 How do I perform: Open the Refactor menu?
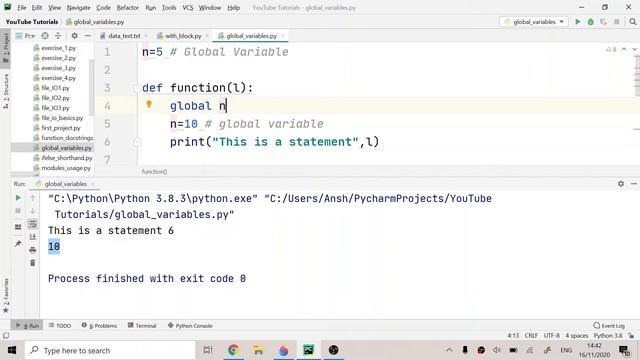(128, 7)
